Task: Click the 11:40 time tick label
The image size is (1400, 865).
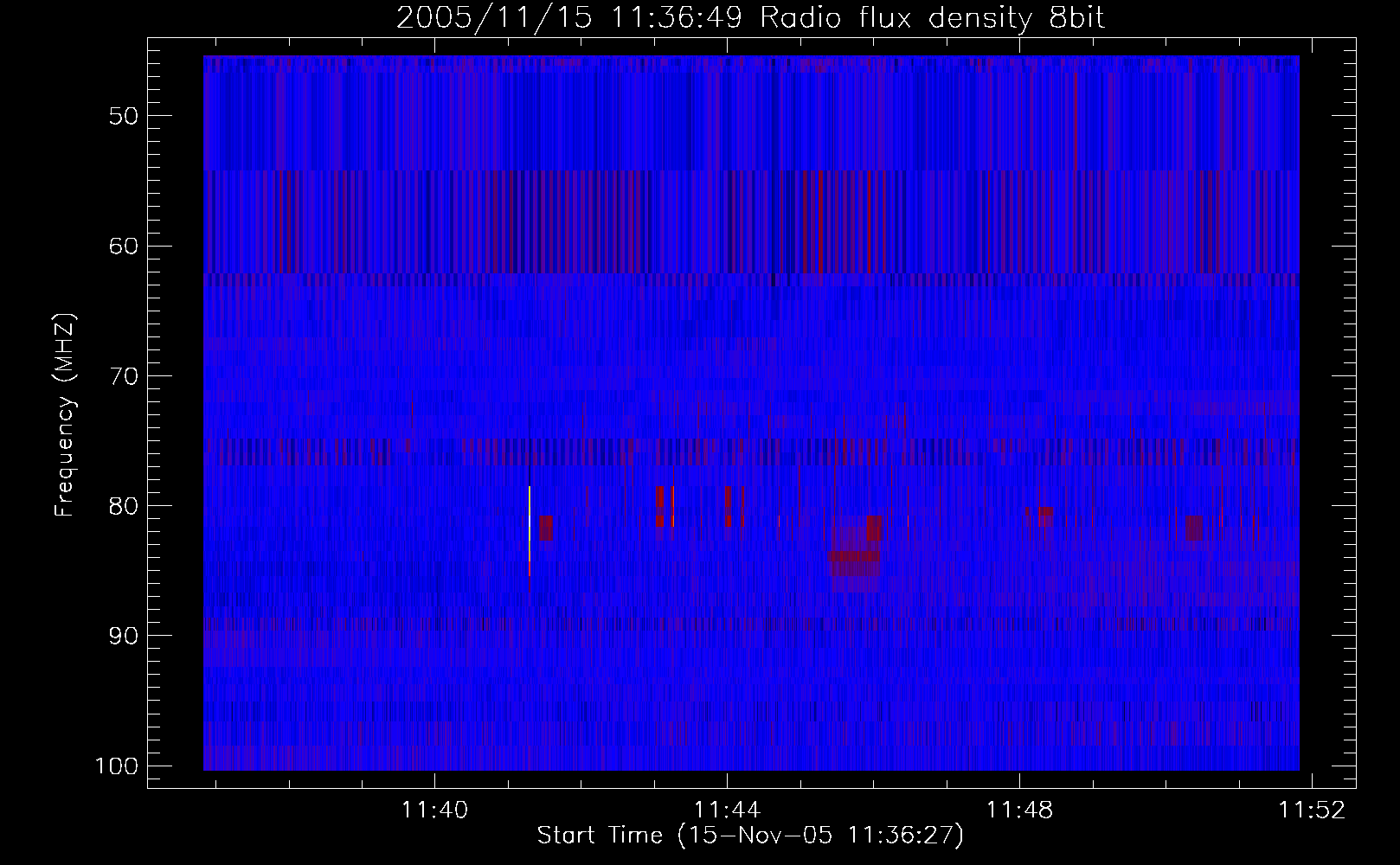Action: 434,811
